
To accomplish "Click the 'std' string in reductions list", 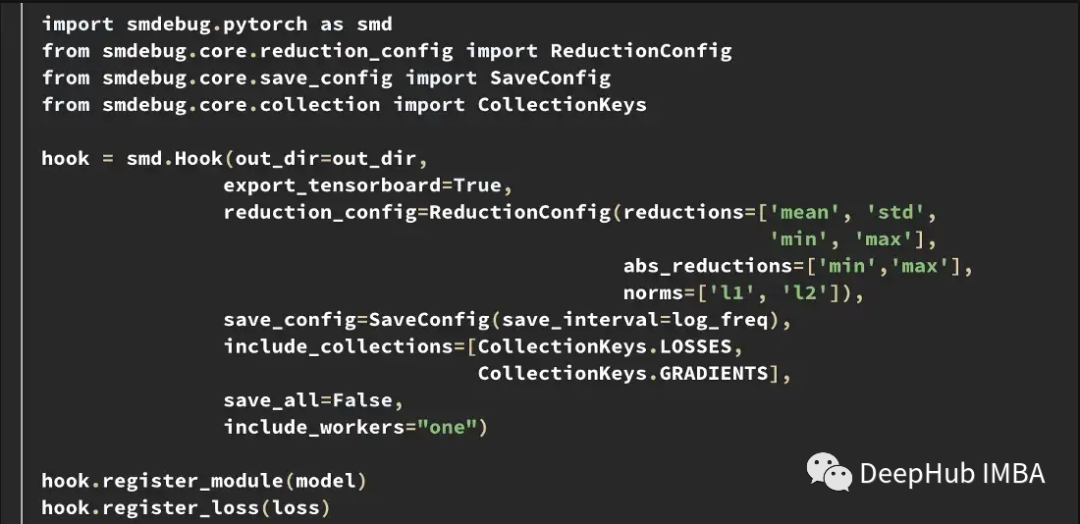I will (x=891, y=212).
